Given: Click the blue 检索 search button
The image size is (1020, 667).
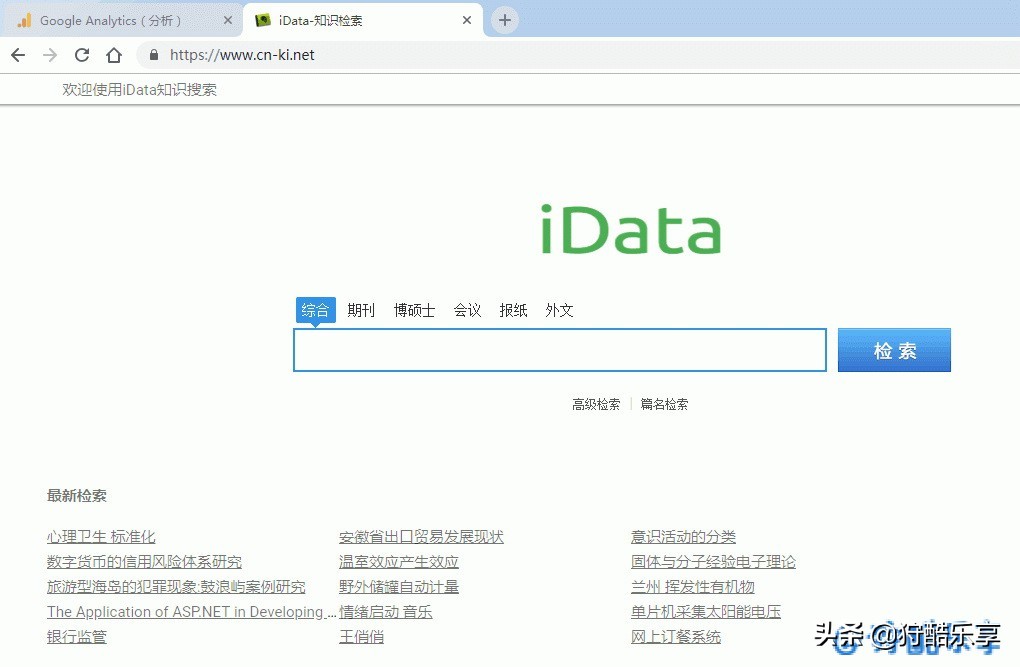Looking at the screenshot, I should (894, 350).
